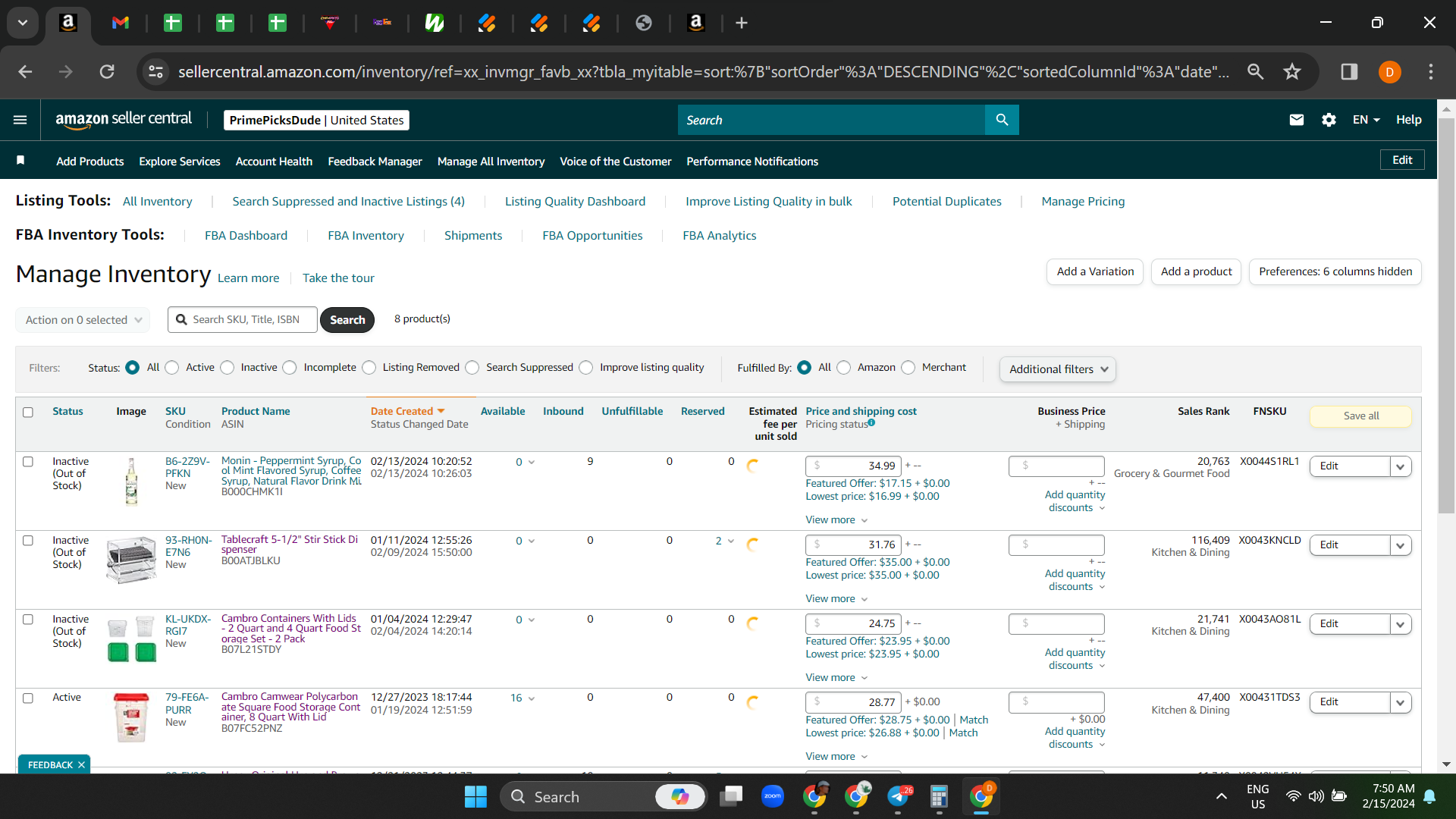Select Fulfilled By Amazon radio button
The width and height of the screenshot is (1456, 819).
pyautogui.click(x=844, y=367)
